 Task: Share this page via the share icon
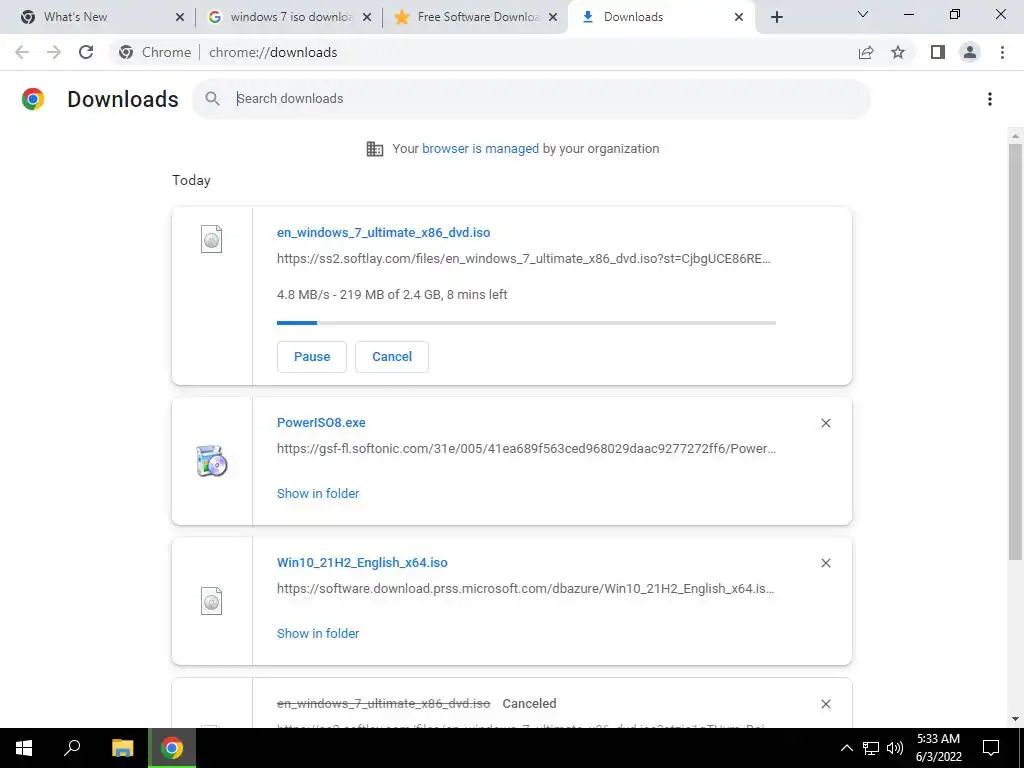click(866, 52)
